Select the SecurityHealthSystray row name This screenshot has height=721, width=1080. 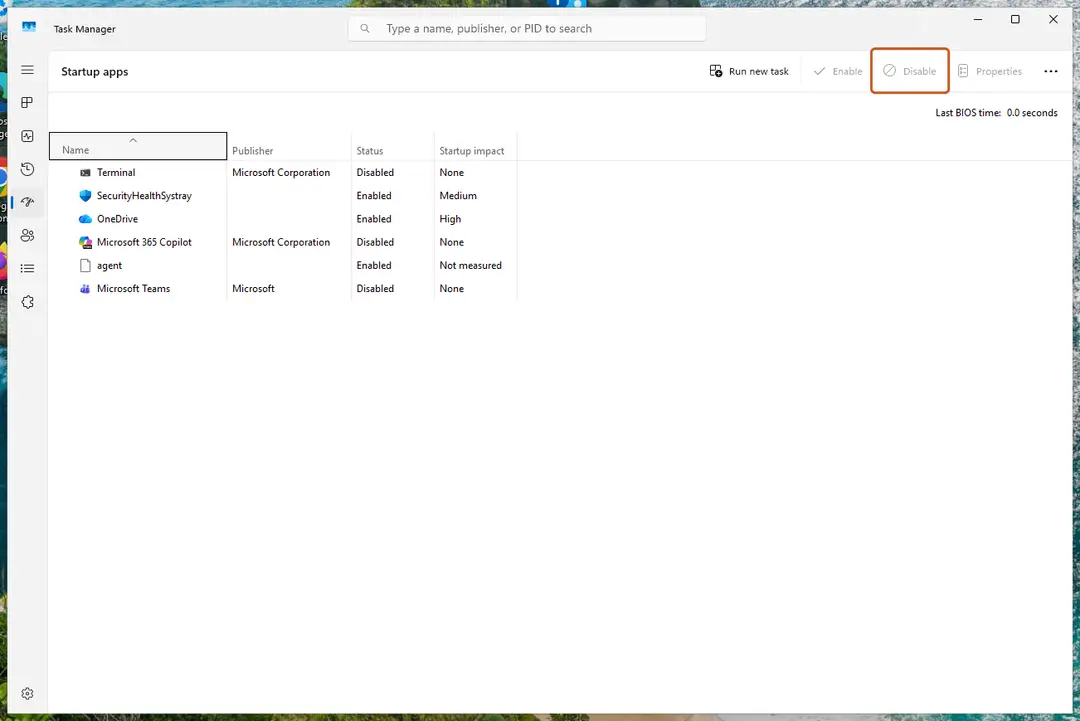point(144,196)
